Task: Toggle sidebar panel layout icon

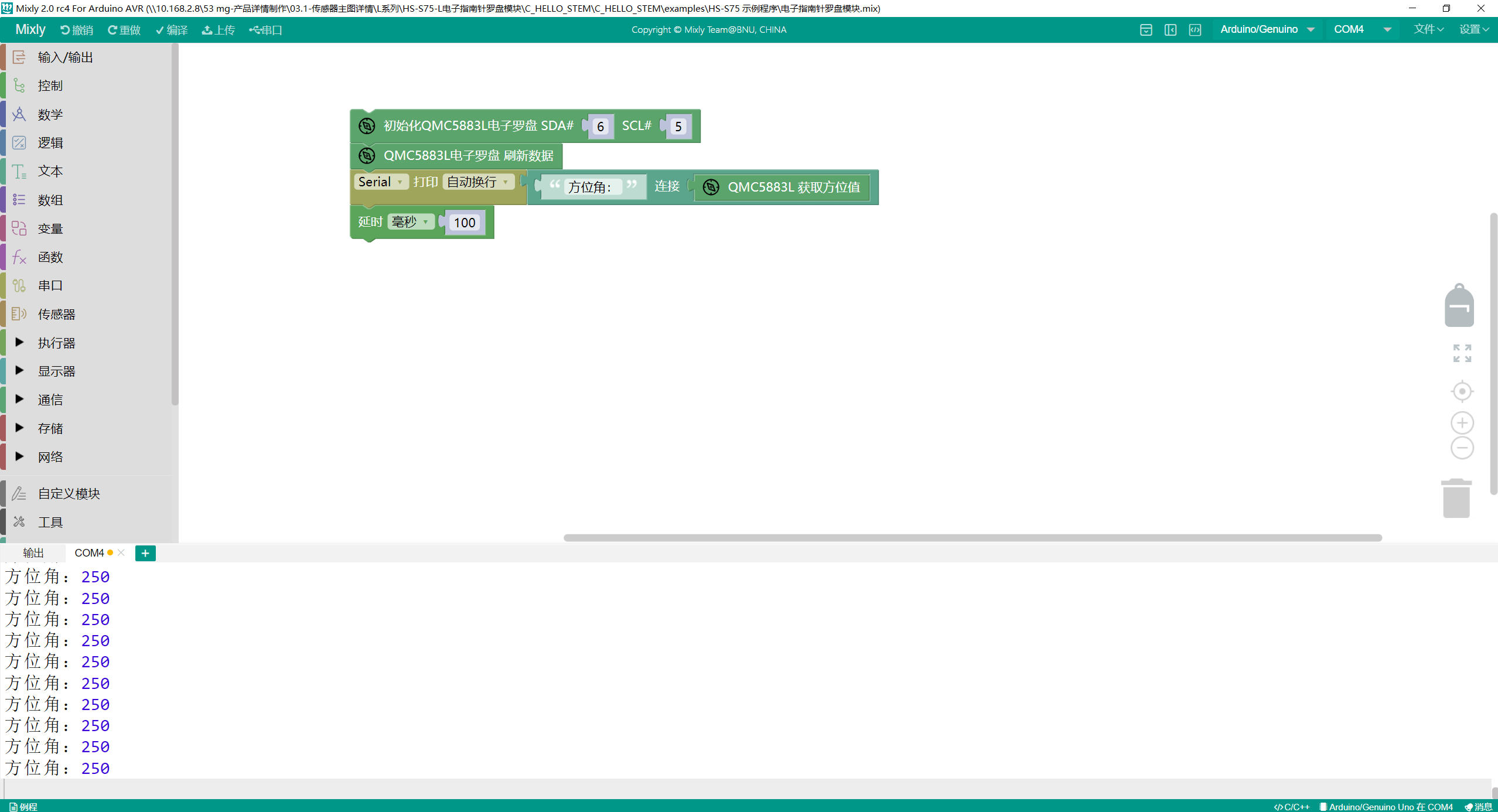Action: [1170, 30]
